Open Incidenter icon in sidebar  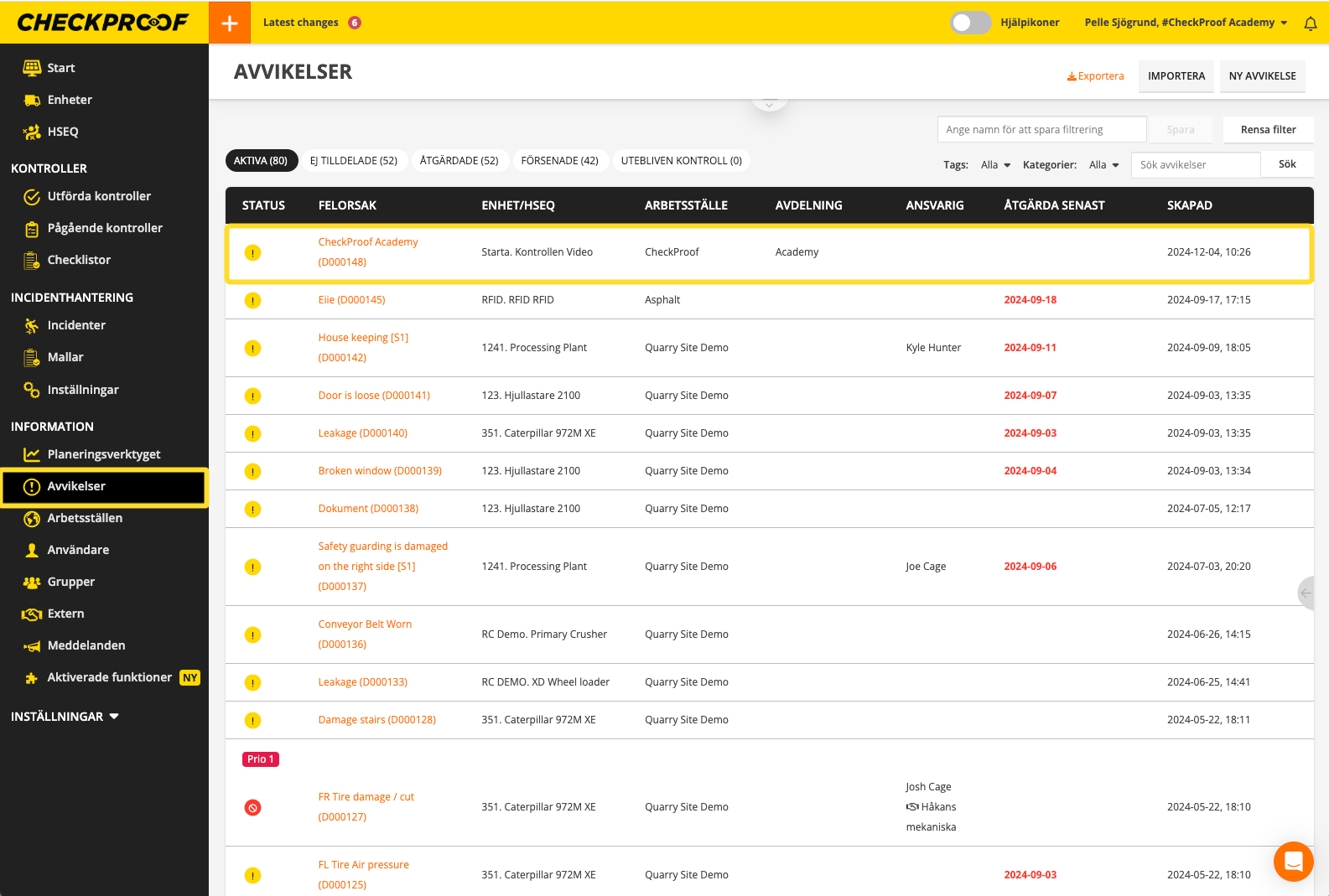(32, 325)
